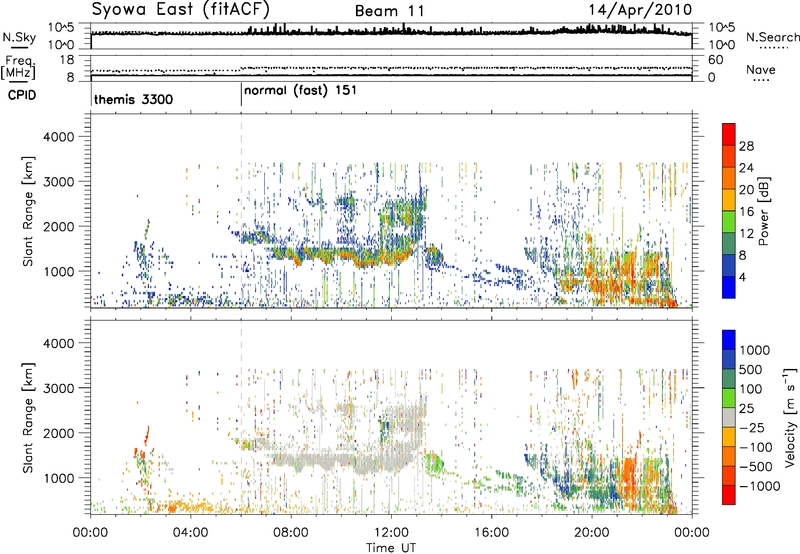Click the 'Time UT' axis title
800x554 pixels.
[391, 548]
